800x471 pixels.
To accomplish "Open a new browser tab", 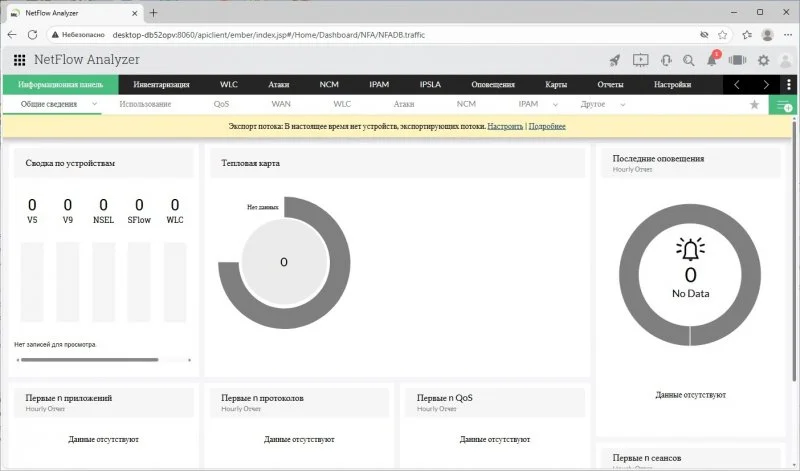I will [153, 13].
